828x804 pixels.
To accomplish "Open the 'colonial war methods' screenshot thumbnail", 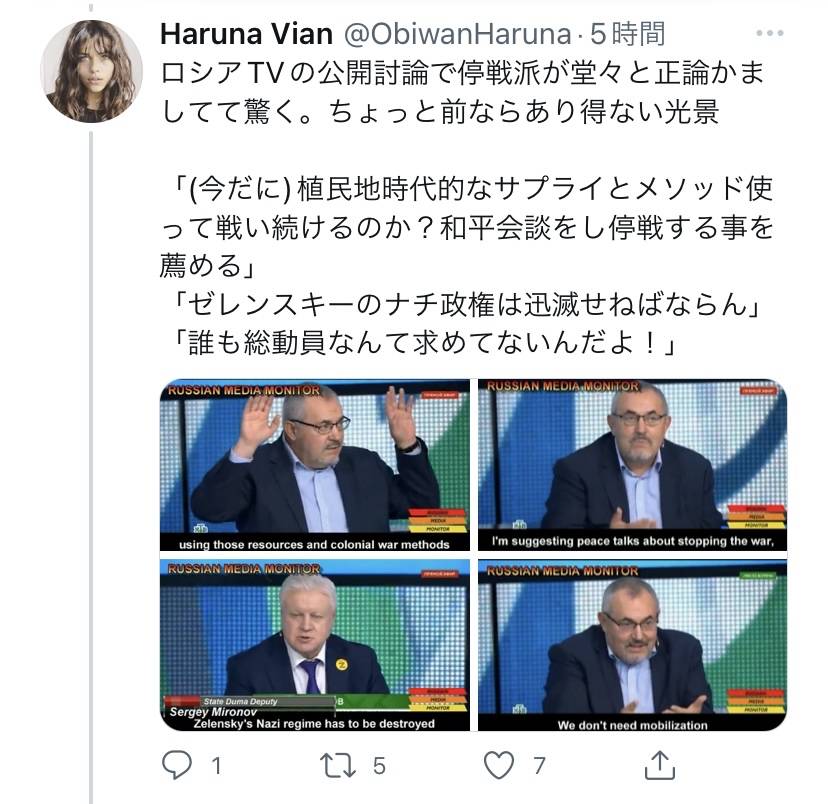I will 315,465.
